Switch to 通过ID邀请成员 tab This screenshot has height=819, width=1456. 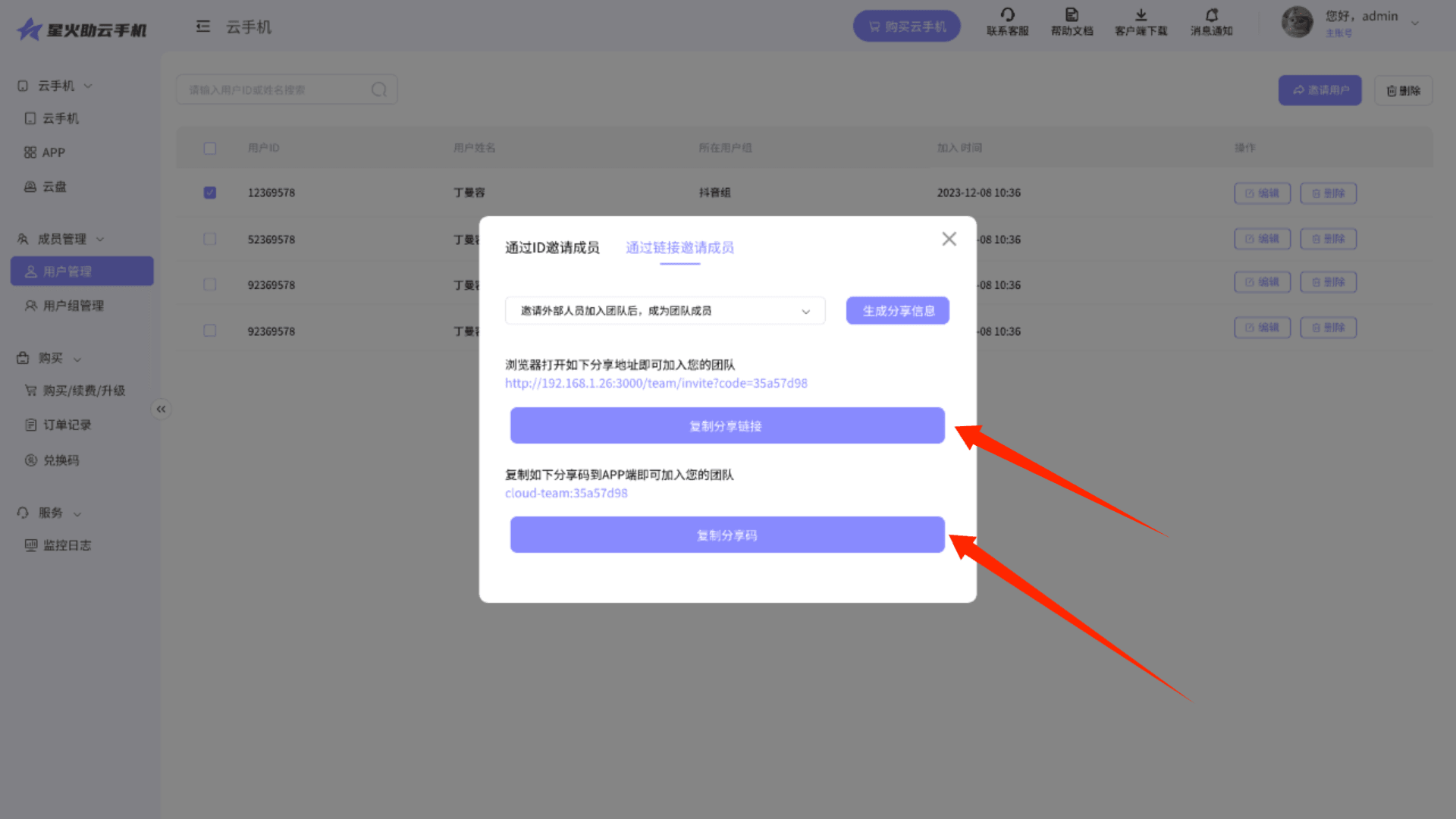552,248
